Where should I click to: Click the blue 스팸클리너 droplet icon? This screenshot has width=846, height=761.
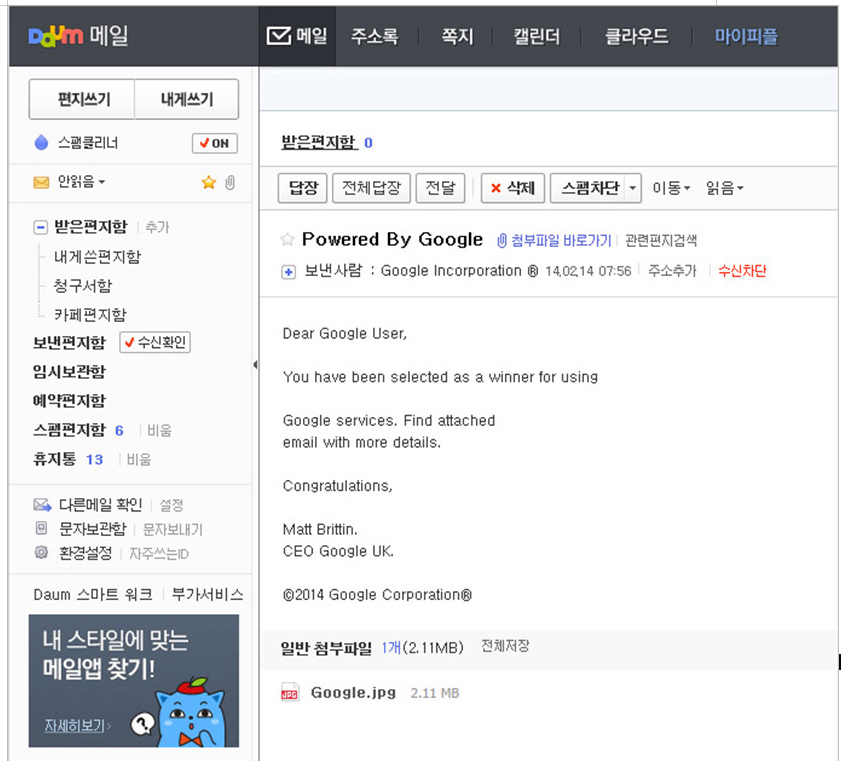(x=41, y=142)
